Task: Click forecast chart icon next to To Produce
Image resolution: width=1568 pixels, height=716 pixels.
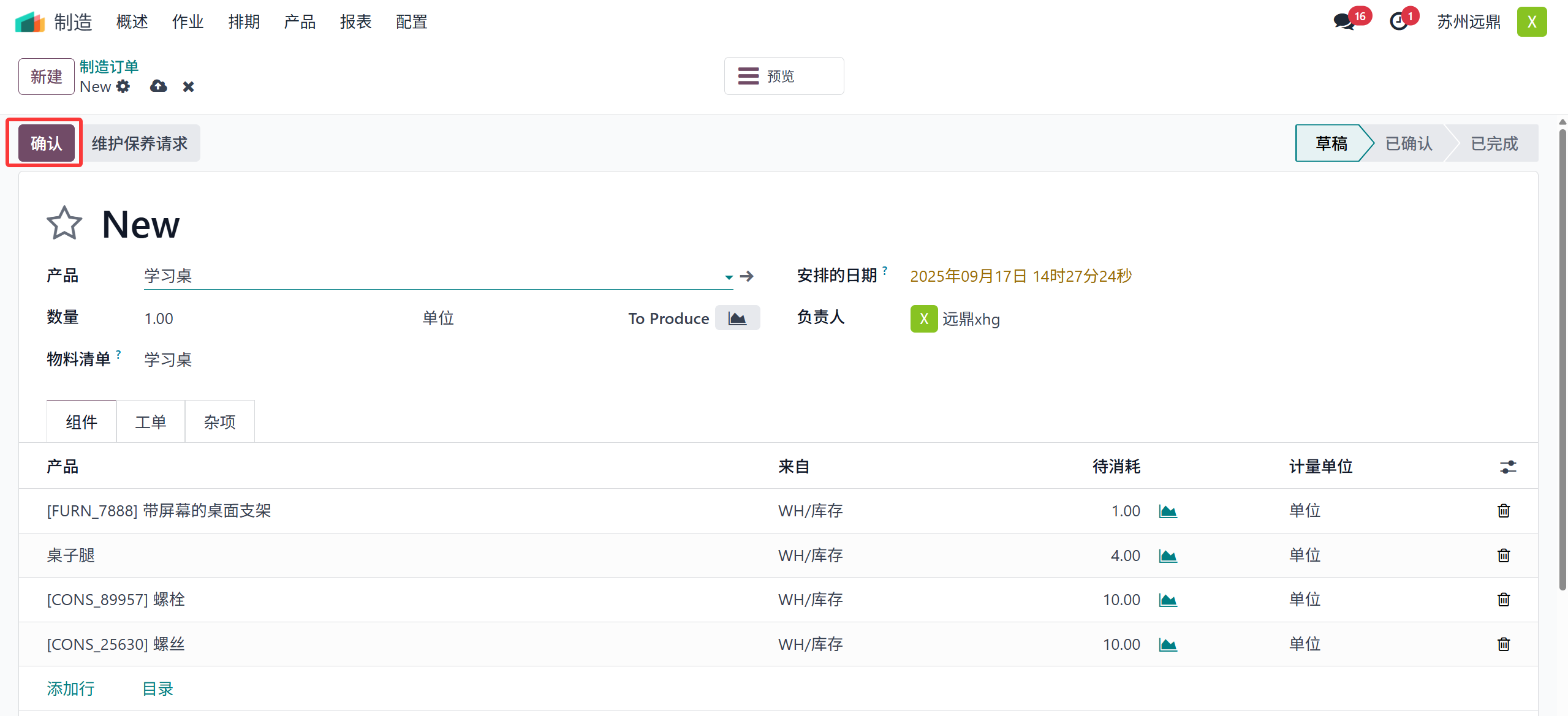Action: point(737,318)
